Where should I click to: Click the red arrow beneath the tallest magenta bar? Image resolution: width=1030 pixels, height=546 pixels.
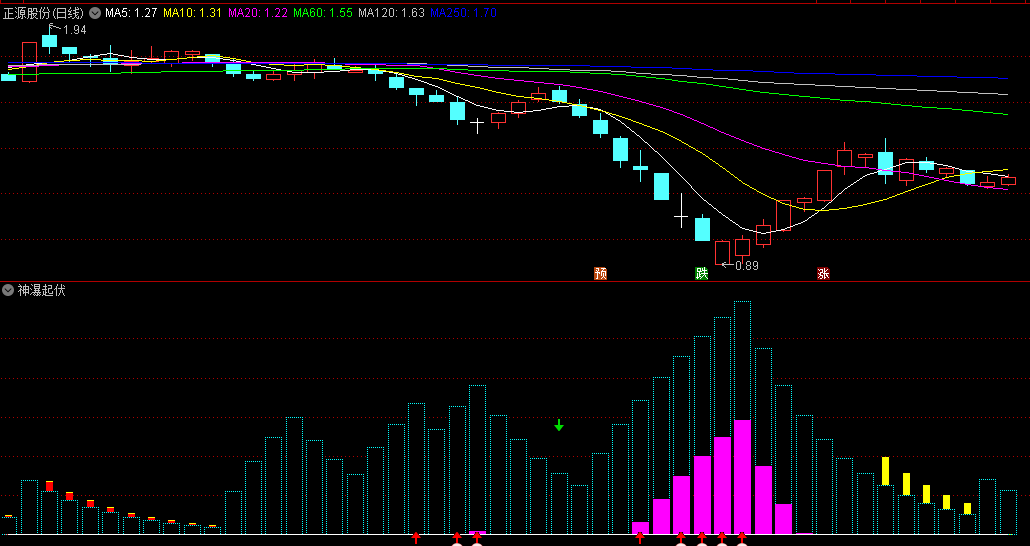[742, 538]
